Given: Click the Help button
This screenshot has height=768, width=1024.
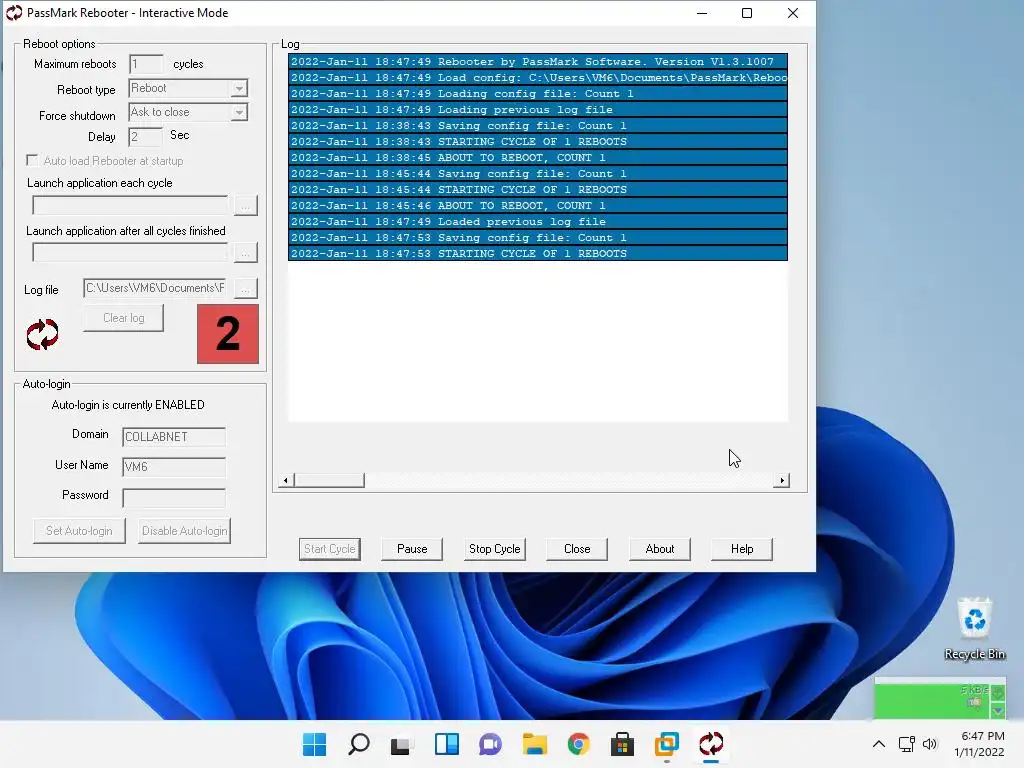Looking at the screenshot, I should tap(742, 549).
